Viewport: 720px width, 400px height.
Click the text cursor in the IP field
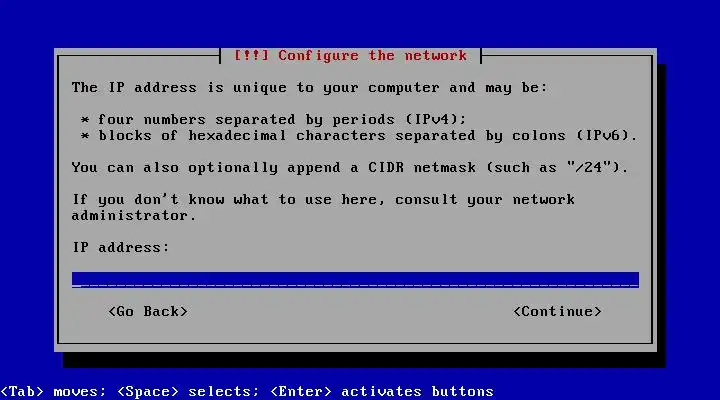click(x=76, y=285)
